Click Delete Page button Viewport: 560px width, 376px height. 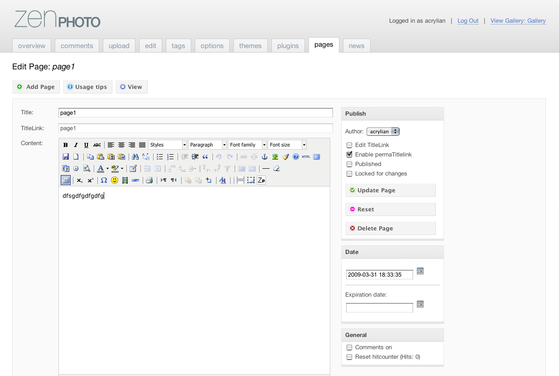pyautogui.click(x=390, y=228)
